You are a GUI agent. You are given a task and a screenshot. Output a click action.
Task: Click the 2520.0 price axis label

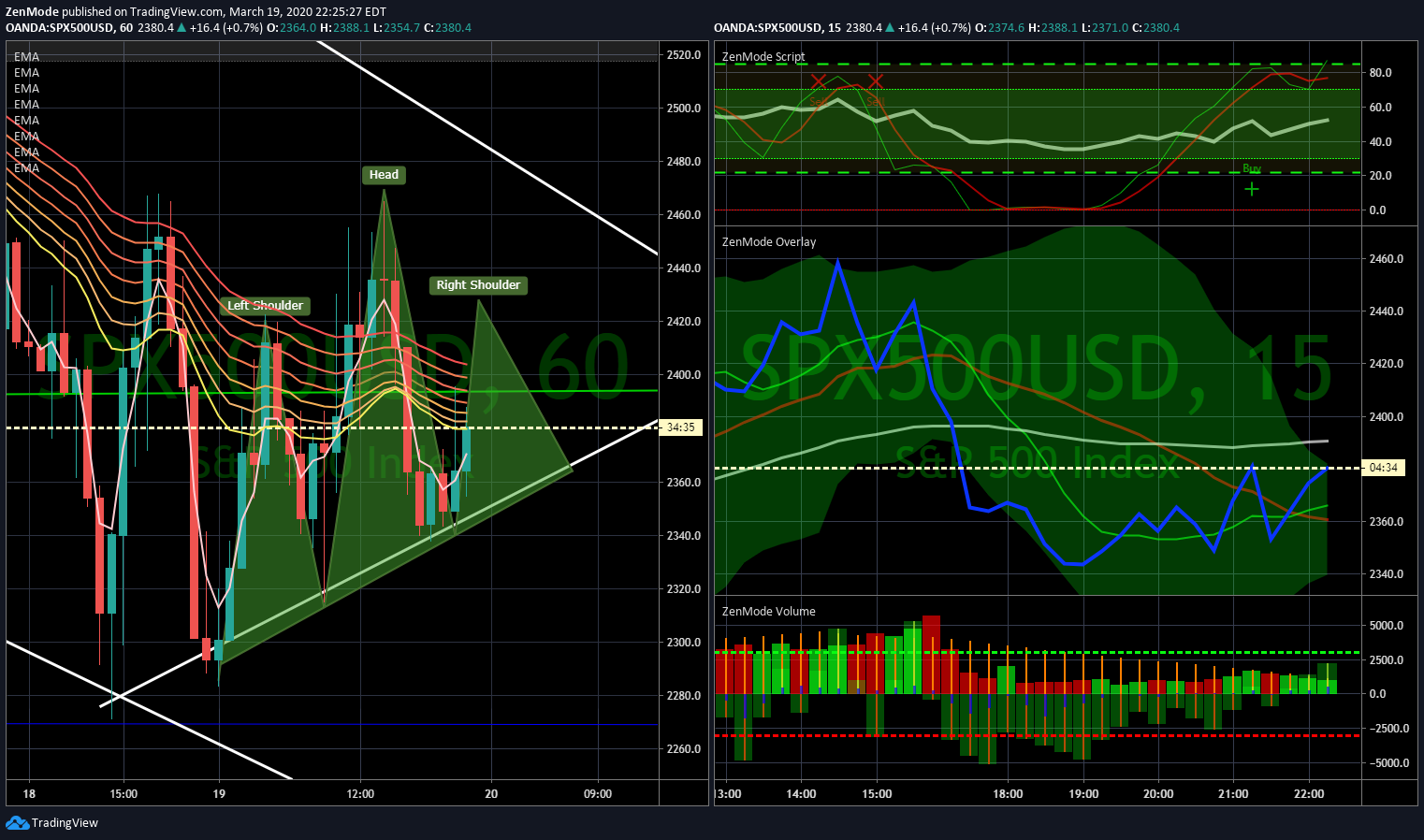coord(683,55)
